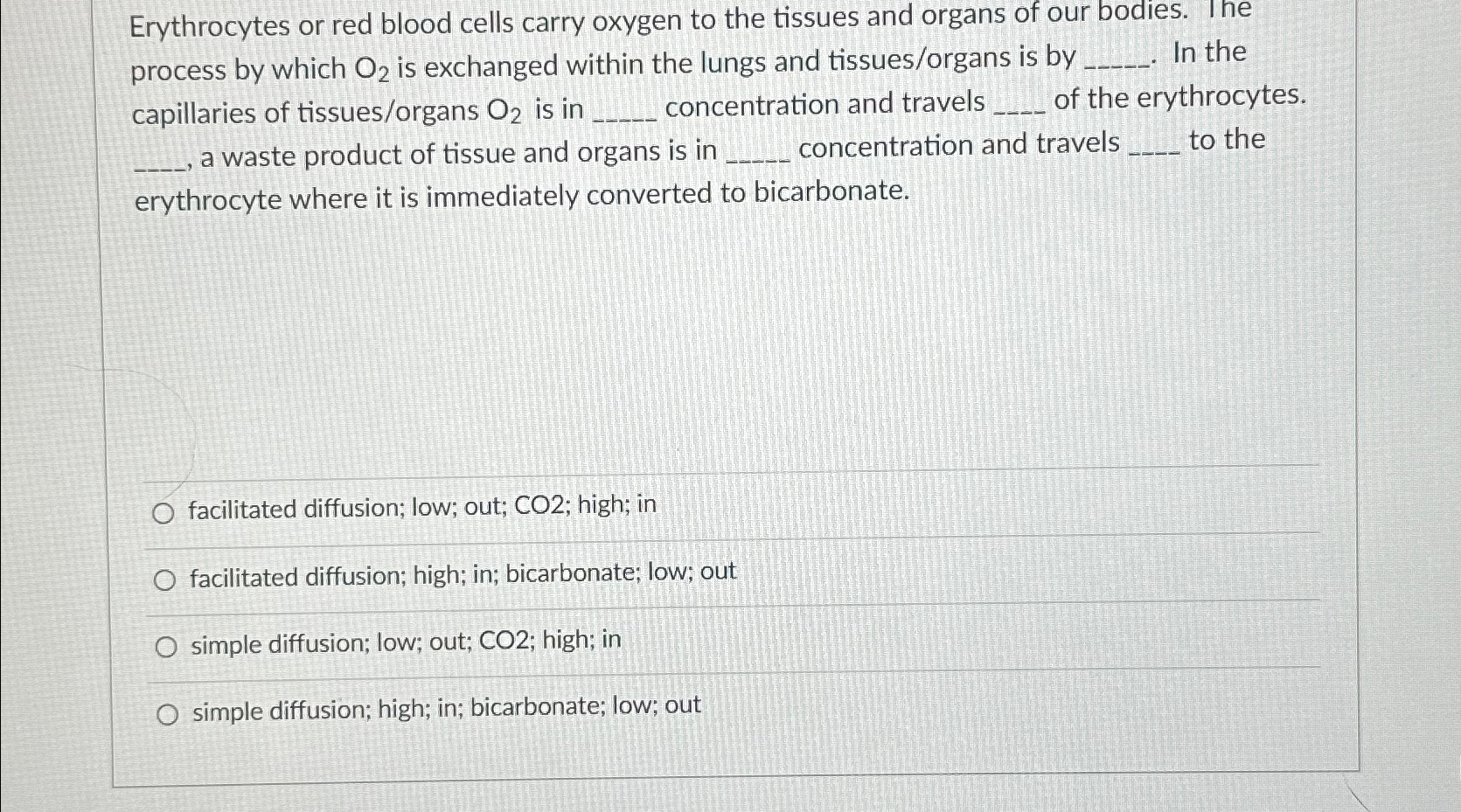This screenshot has height=812, width=1461.
Task: Click the first answer option text
Action: click(x=423, y=505)
